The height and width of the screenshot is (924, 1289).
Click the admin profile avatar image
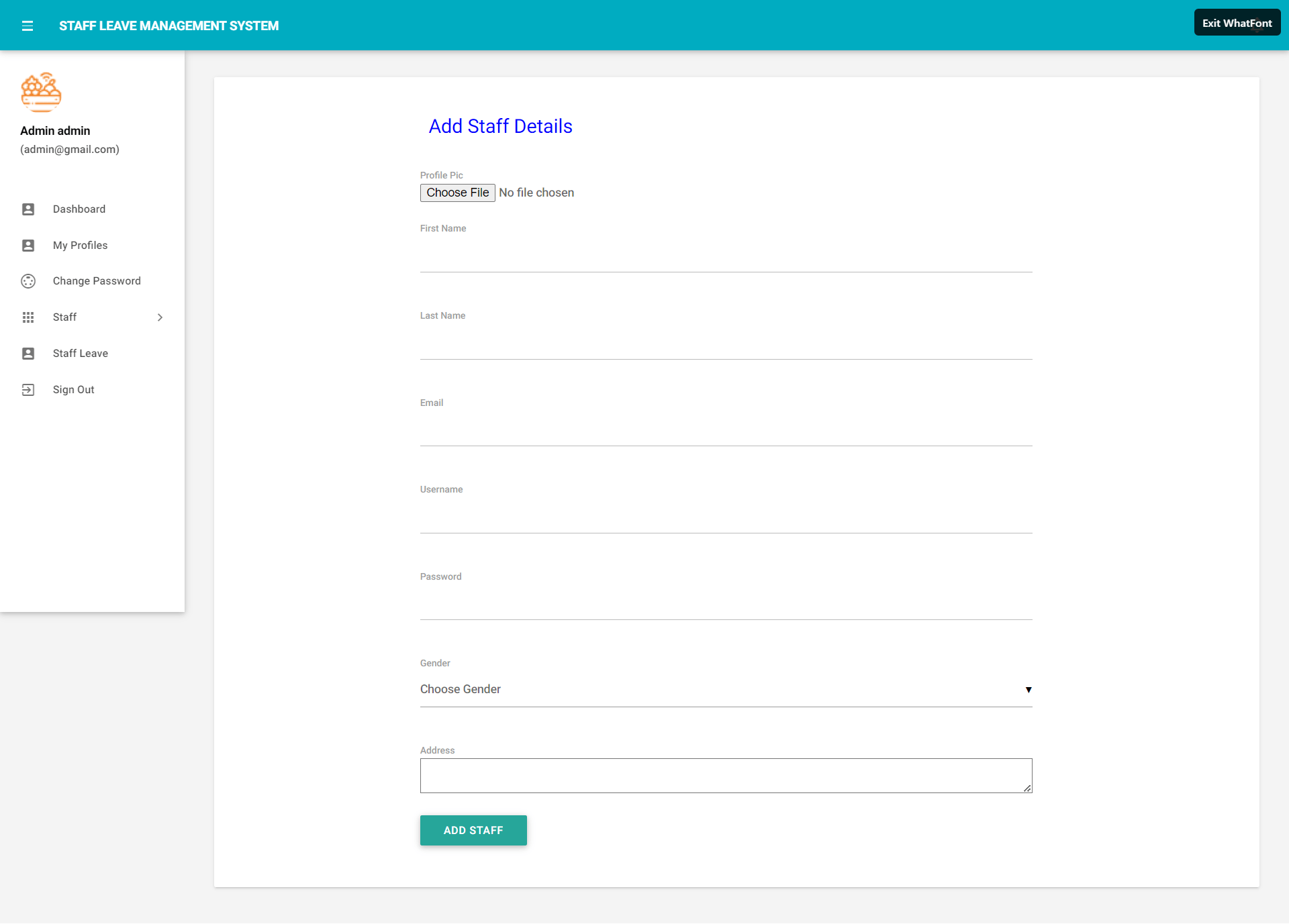pos(40,92)
